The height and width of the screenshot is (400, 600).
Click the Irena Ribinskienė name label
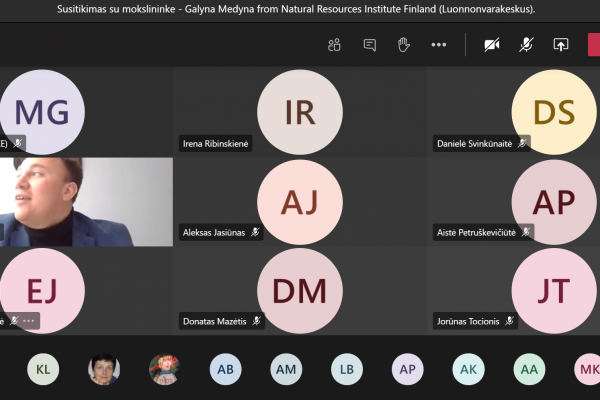point(215,144)
